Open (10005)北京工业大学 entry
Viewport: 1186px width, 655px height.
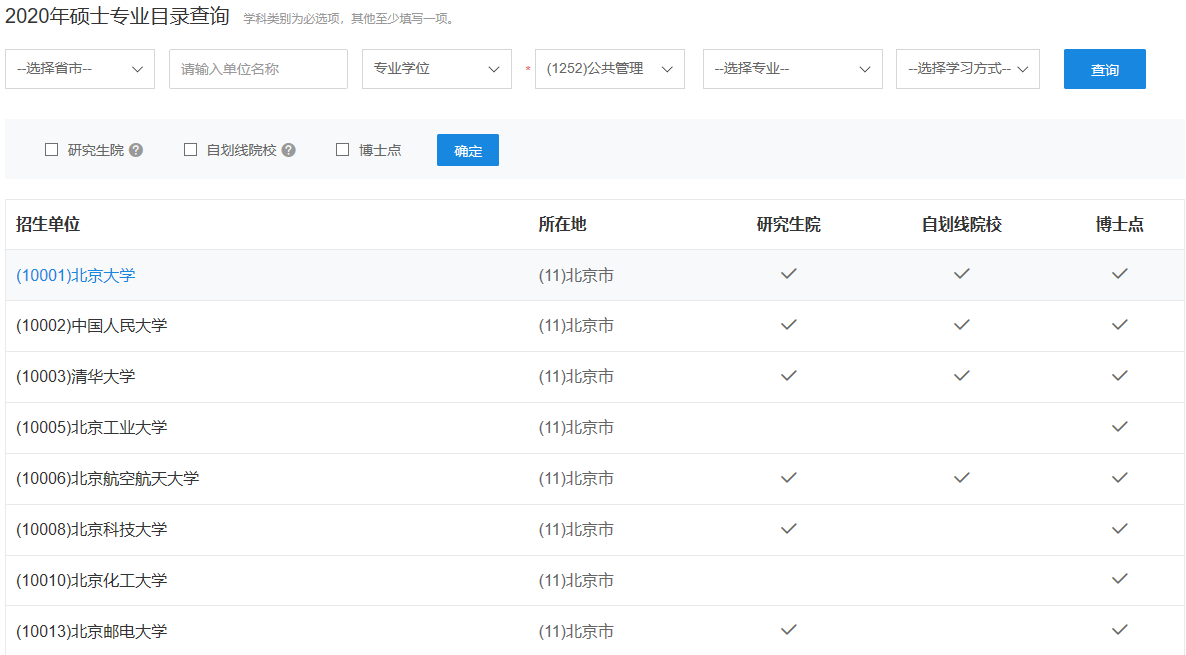(x=92, y=427)
